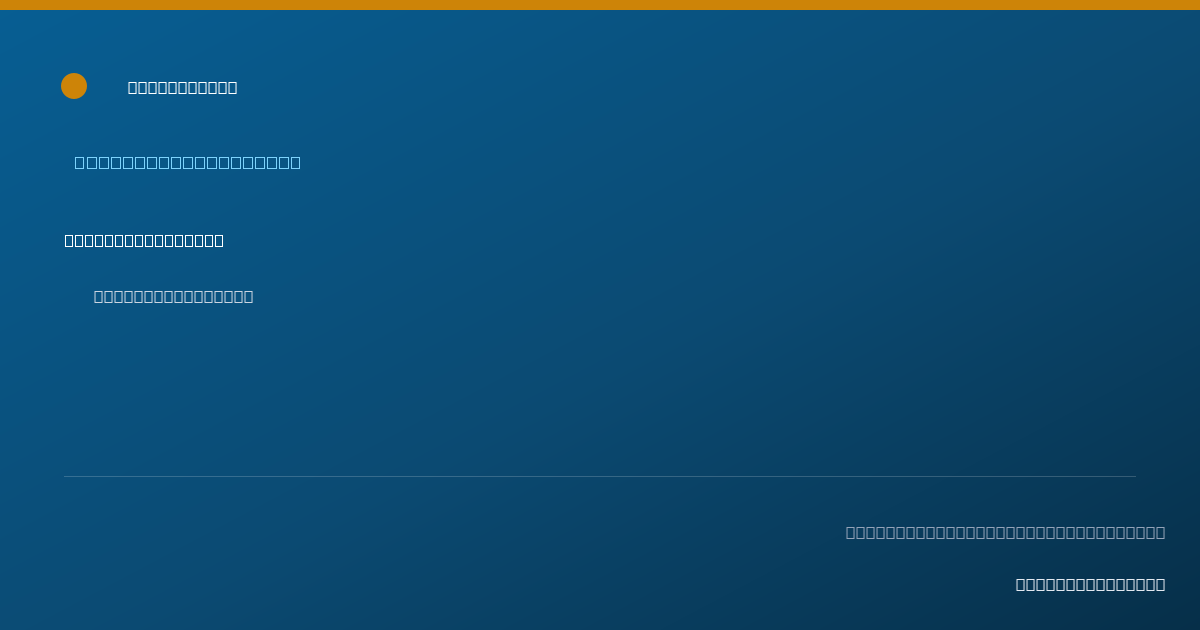Select the indented gray subtitle line

[x=174, y=296]
